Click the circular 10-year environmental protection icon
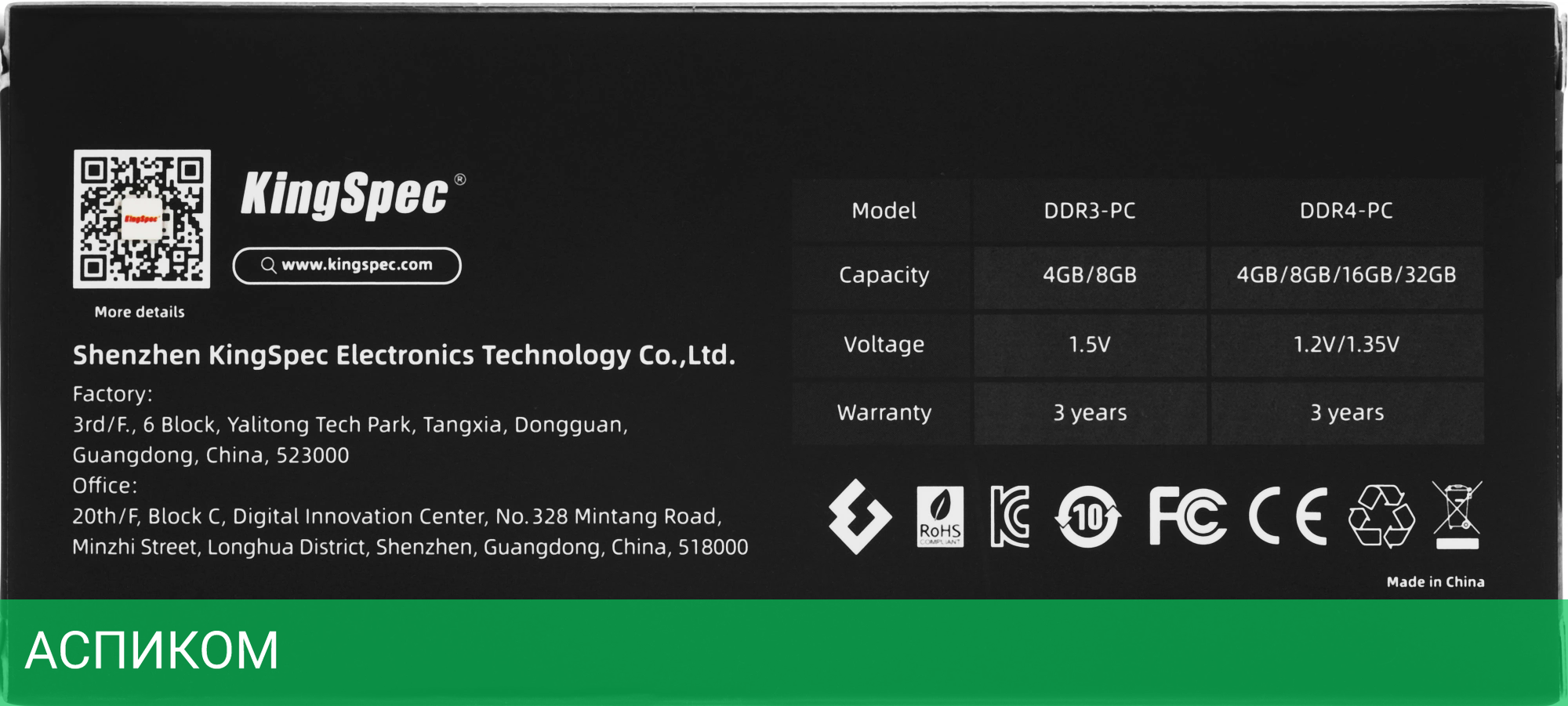 pyautogui.click(x=1088, y=517)
